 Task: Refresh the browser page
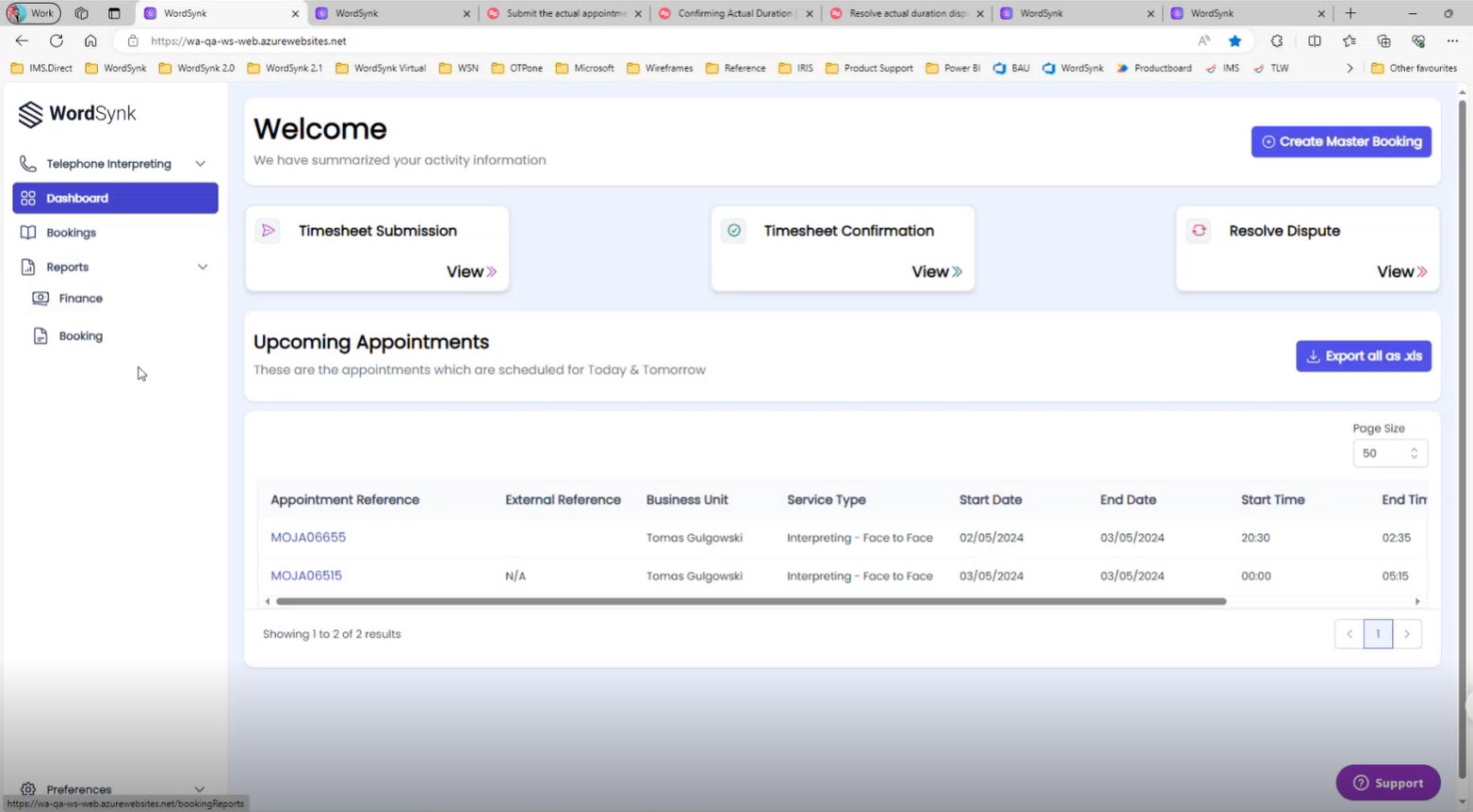pos(57,41)
